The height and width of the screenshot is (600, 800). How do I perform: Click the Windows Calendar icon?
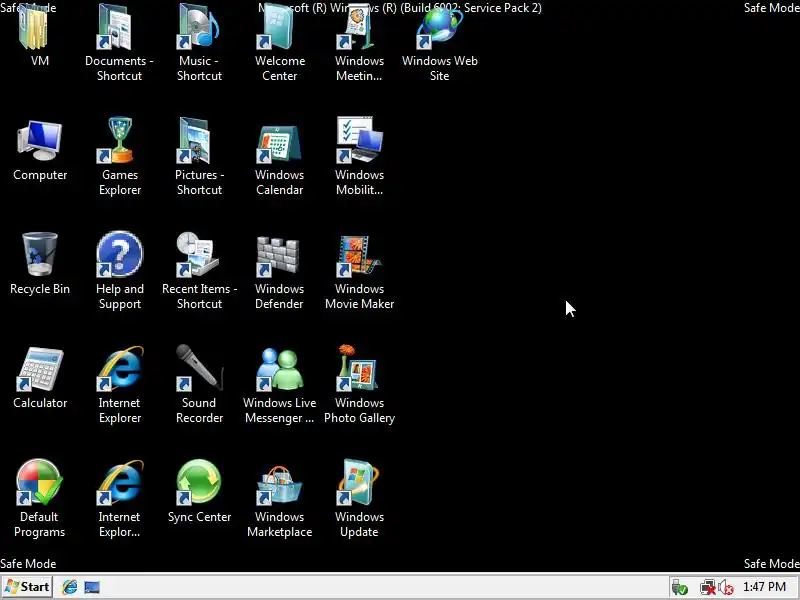[279, 143]
